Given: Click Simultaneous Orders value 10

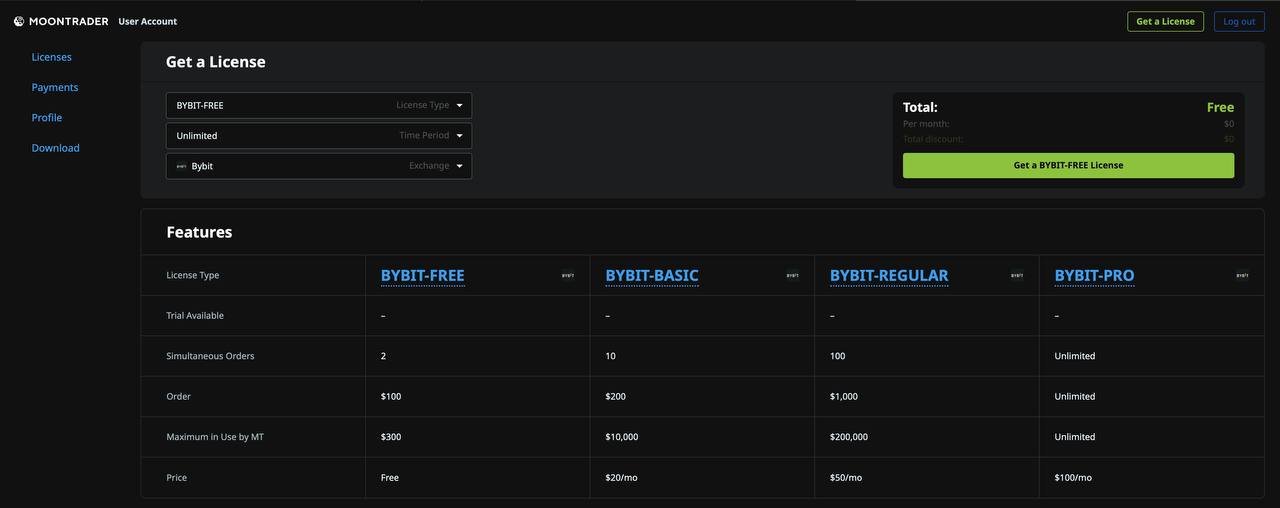Looking at the screenshot, I should point(611,356).
